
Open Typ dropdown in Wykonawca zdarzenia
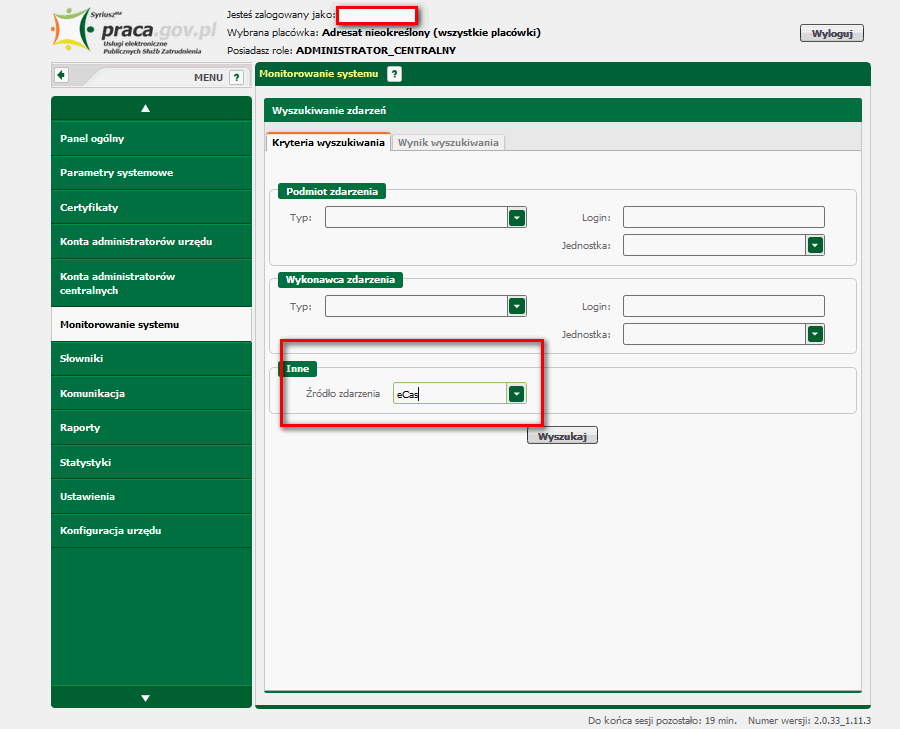coord(517,306)
